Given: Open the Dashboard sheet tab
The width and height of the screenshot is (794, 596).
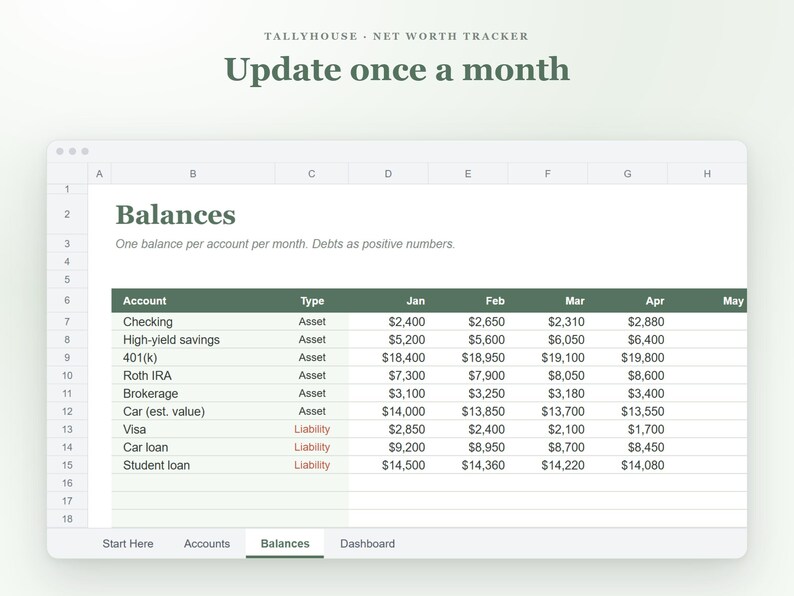Looking at the screenshot, I should 367,543.
